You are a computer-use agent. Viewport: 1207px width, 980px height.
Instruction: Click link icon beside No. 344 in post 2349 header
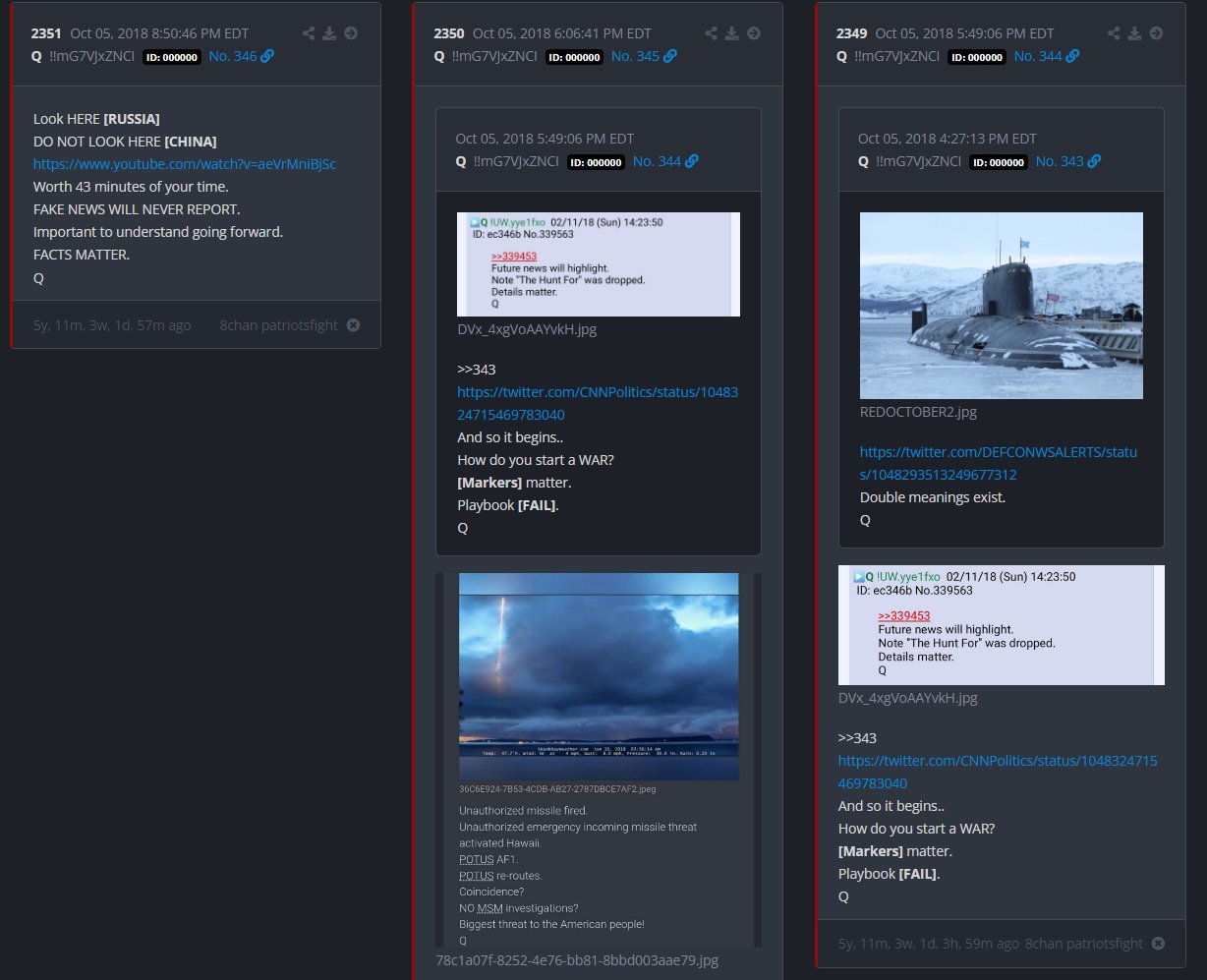pos(1072,56)
